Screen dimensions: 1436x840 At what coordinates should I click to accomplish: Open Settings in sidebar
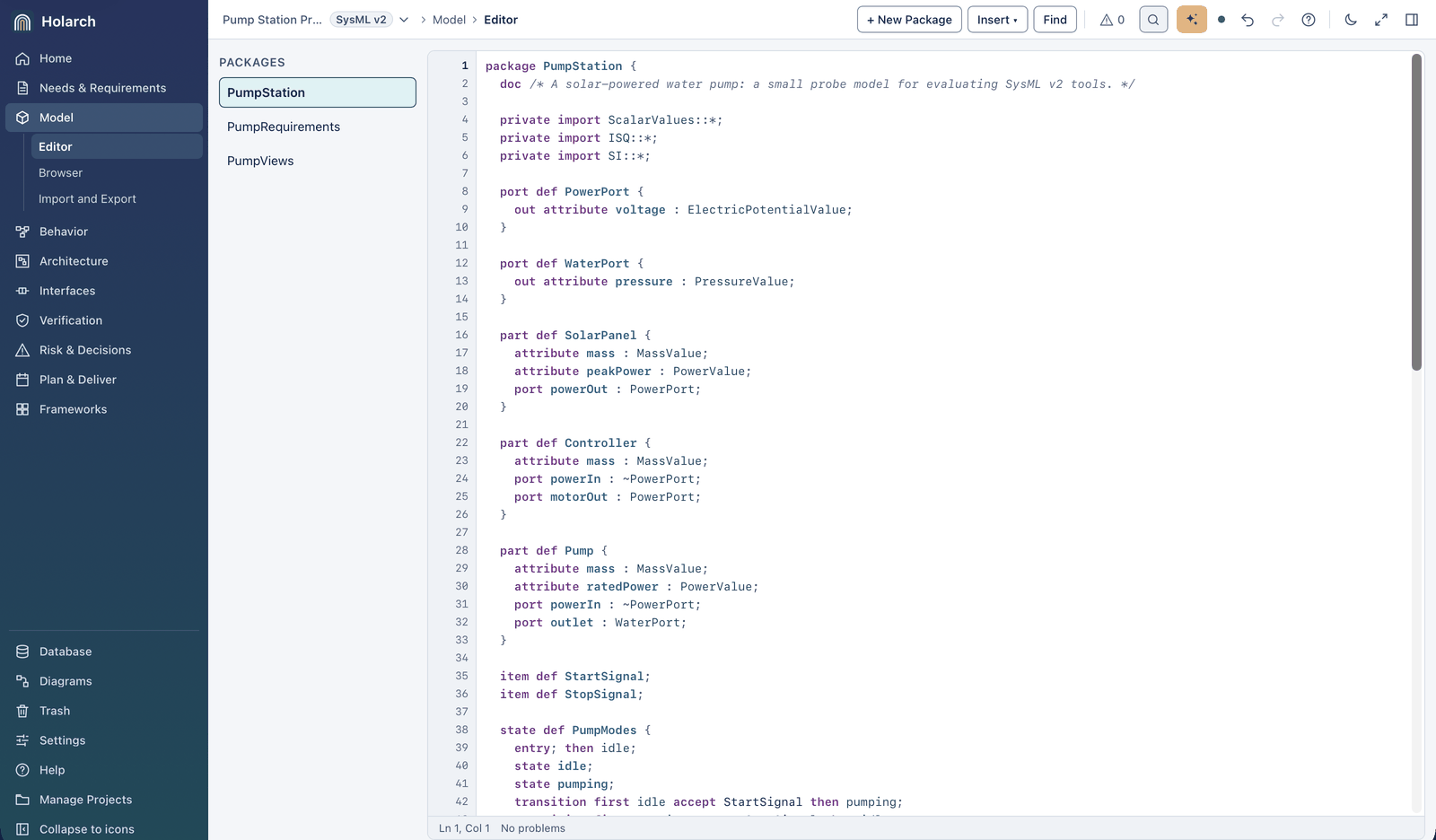coord(104,740)
